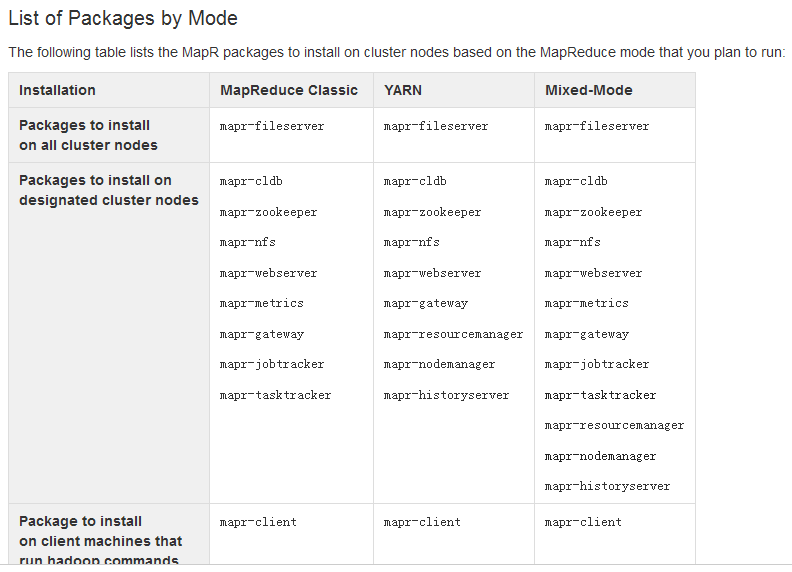Select the Mixed-Mode column header
This screenshot has height=572, width=792.
pyautogui.click(x=588, y=90)
